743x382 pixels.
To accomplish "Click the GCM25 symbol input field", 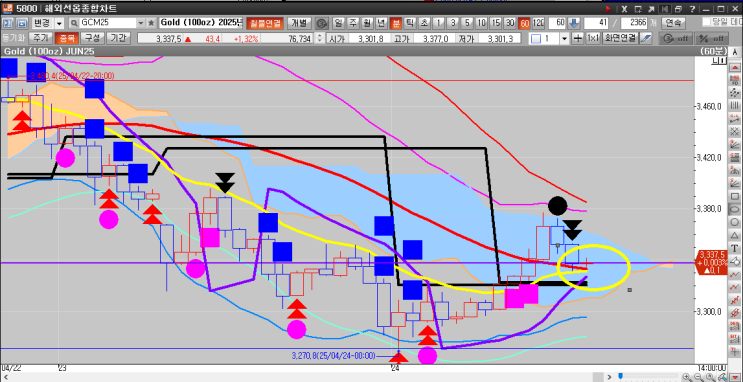I will pyautogui.click(x=108, y=23).
